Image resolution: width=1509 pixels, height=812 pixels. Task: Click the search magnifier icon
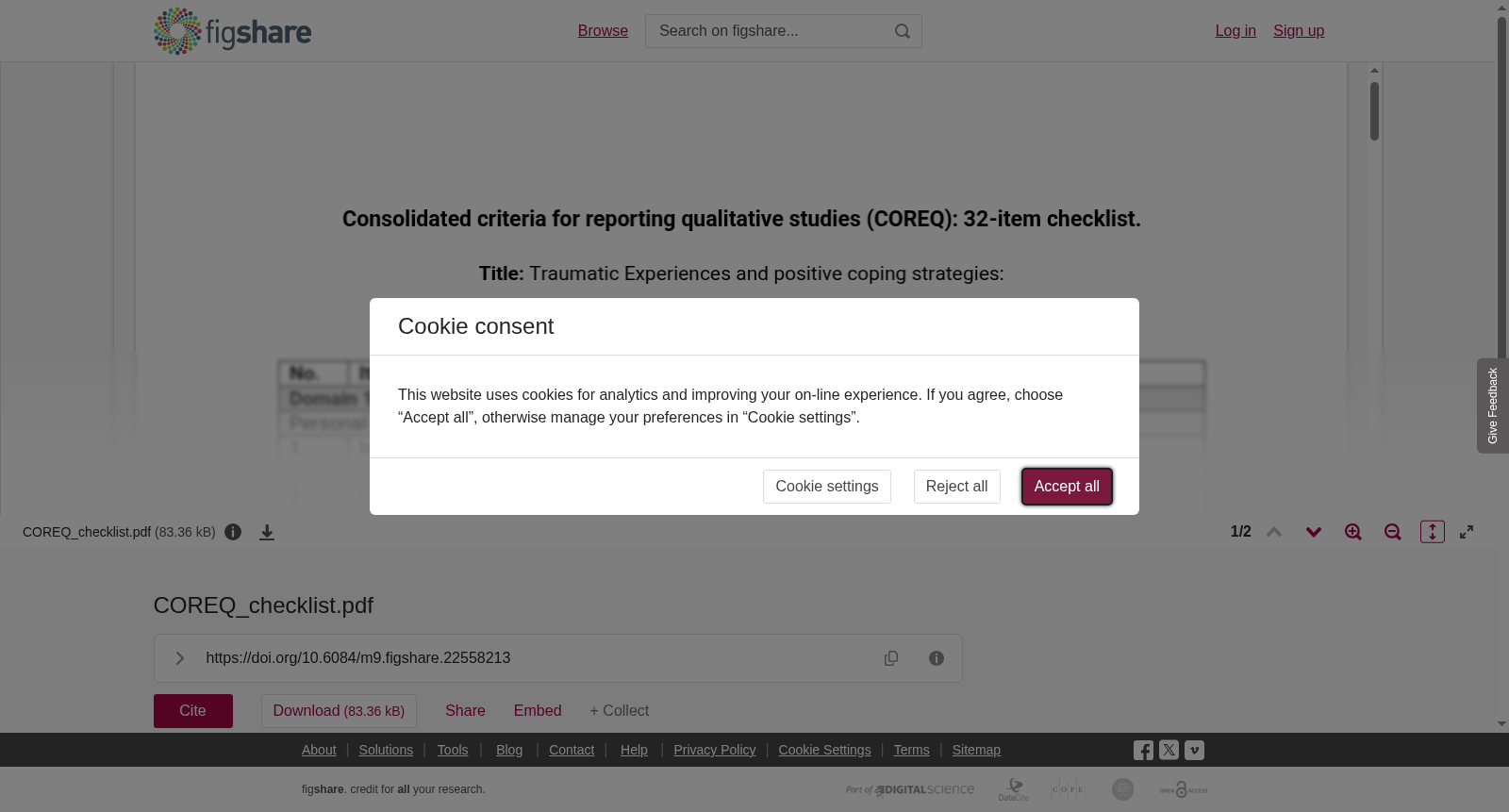pos(903,31)
